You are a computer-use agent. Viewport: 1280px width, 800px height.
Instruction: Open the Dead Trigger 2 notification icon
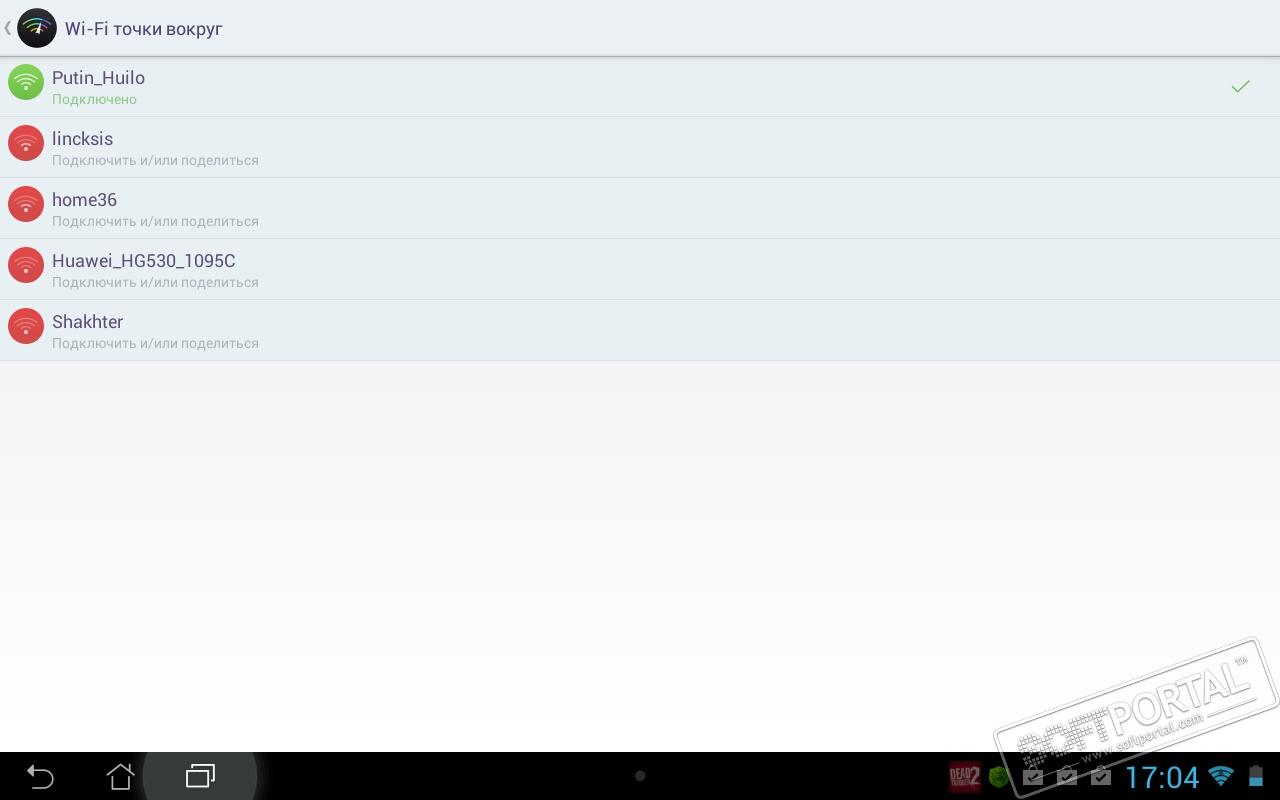965,776
